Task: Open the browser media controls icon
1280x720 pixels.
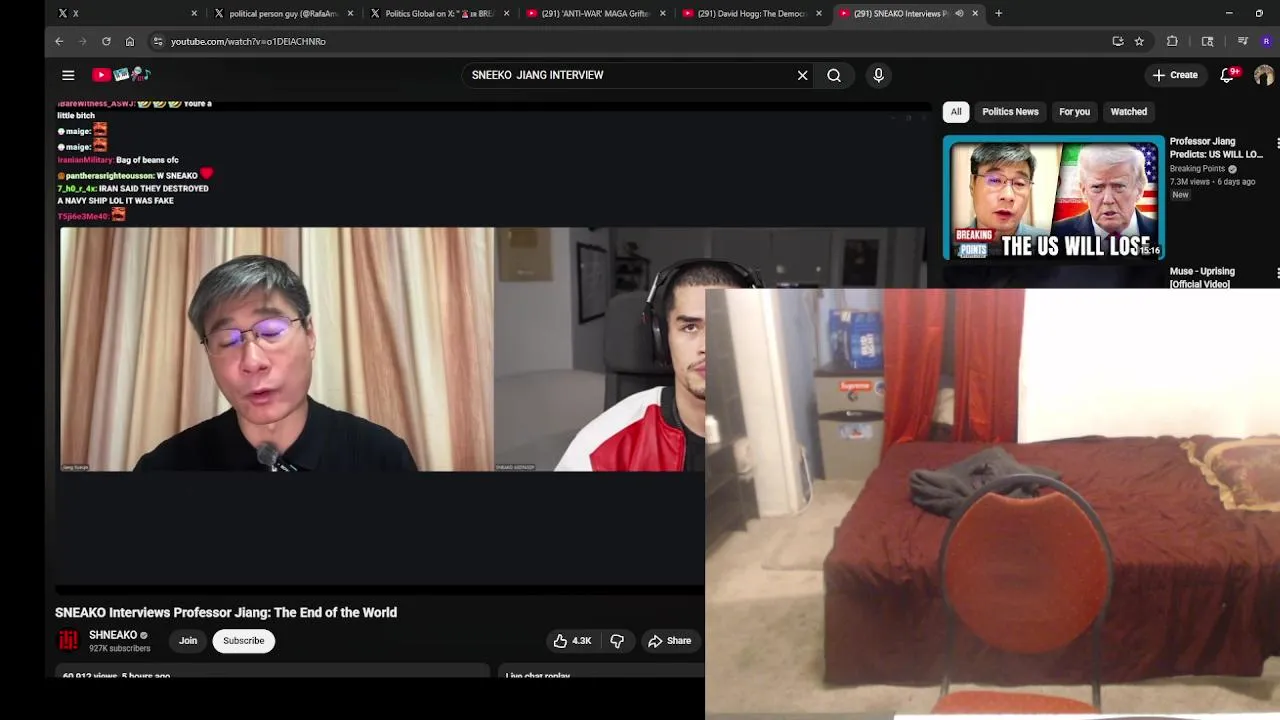Action: point(1243,41)
